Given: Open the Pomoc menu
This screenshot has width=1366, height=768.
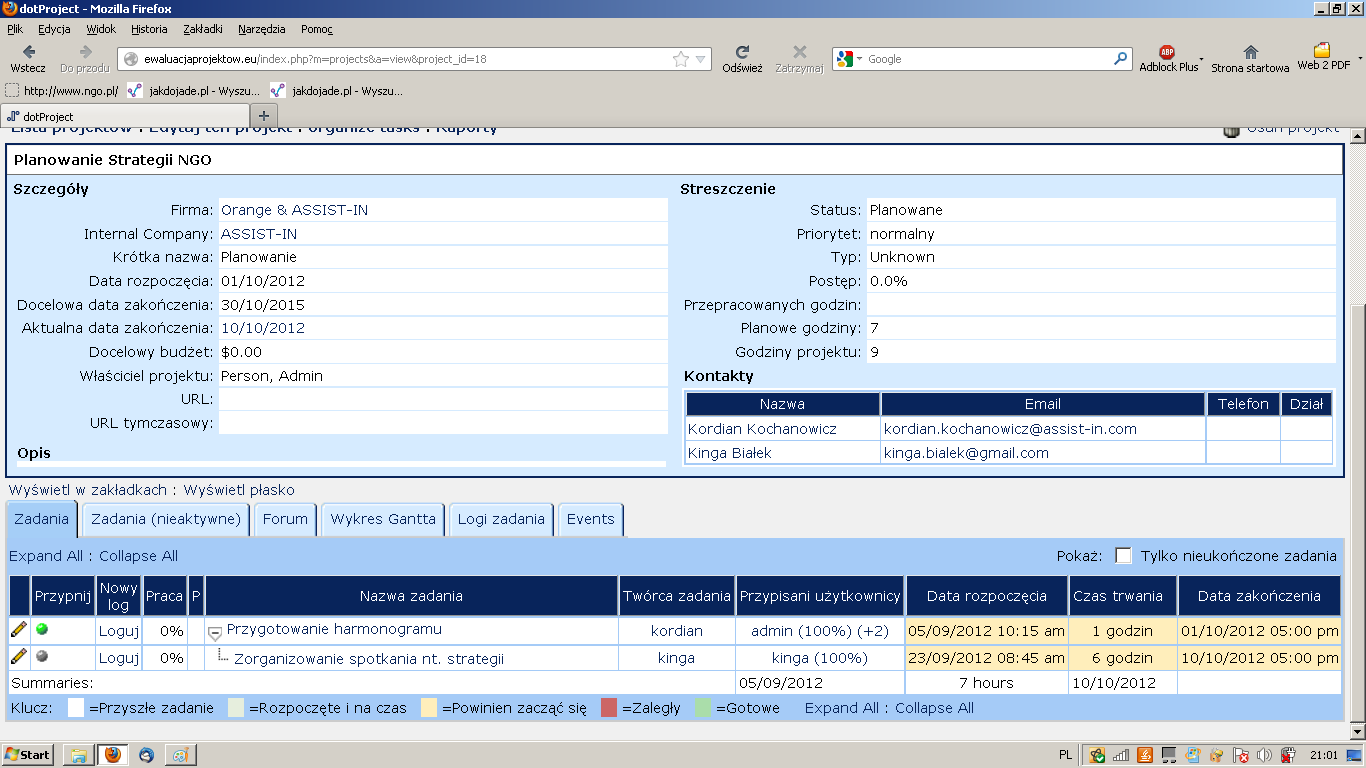Looking at the screenshot, I should click(317, 29).
